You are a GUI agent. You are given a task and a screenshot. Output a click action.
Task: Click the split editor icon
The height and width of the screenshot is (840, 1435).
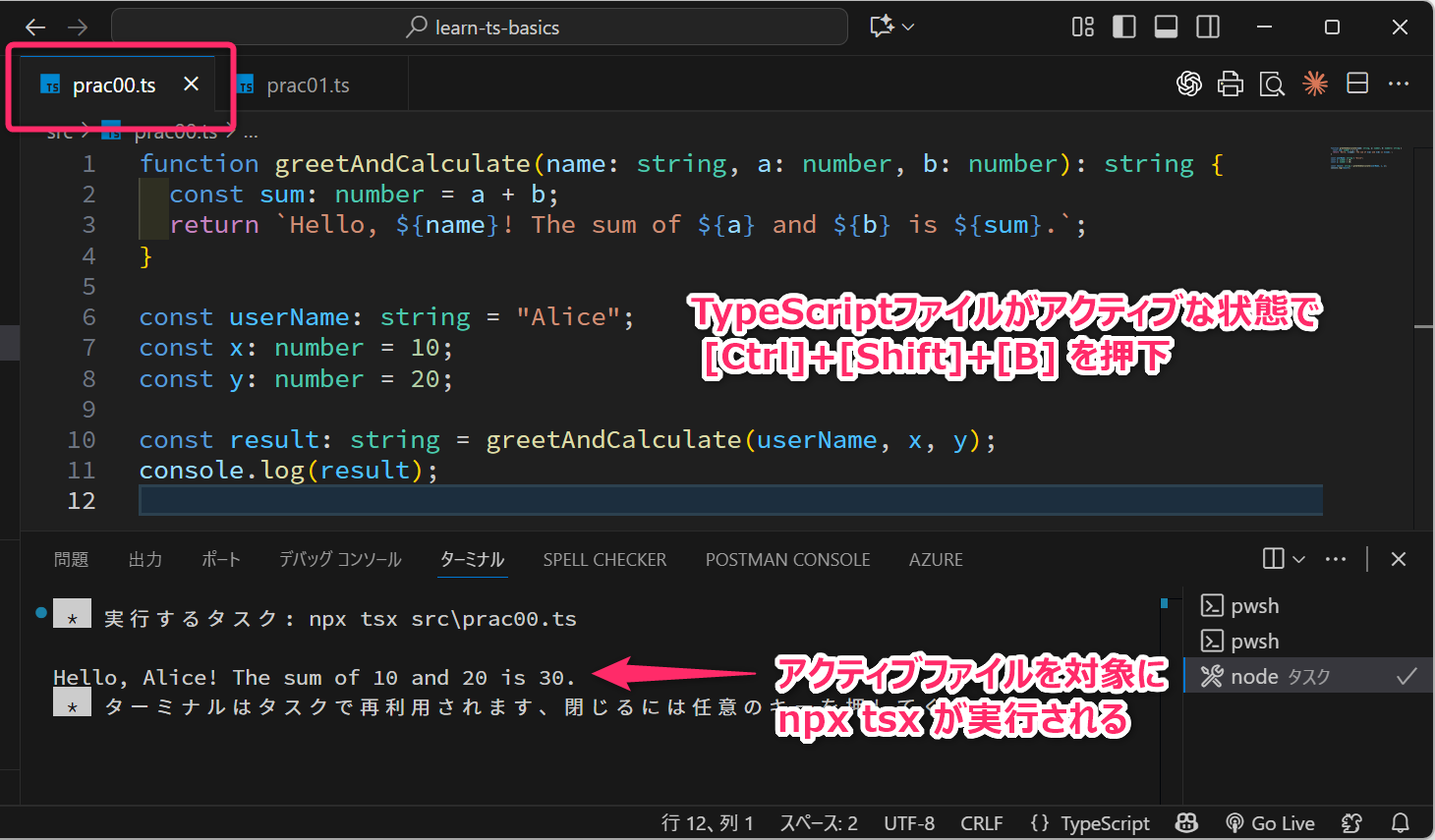(1357, 84)
